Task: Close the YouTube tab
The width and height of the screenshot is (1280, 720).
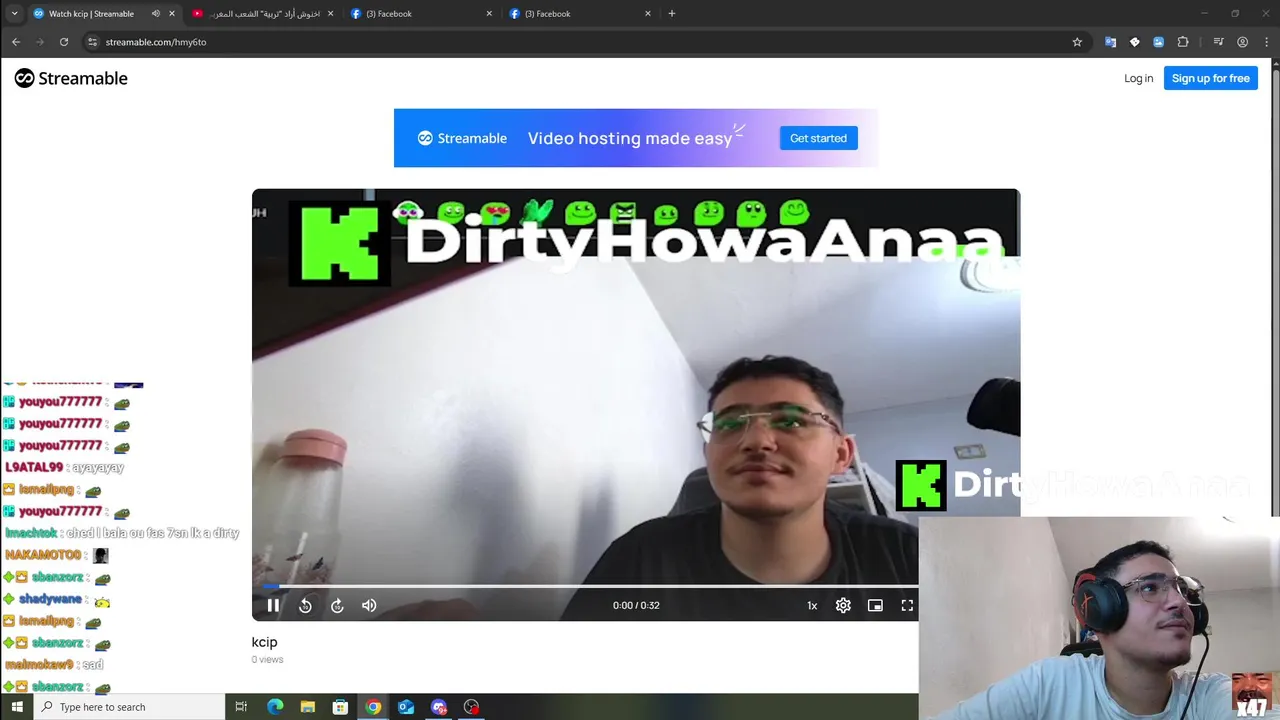Action: point(330,14)
